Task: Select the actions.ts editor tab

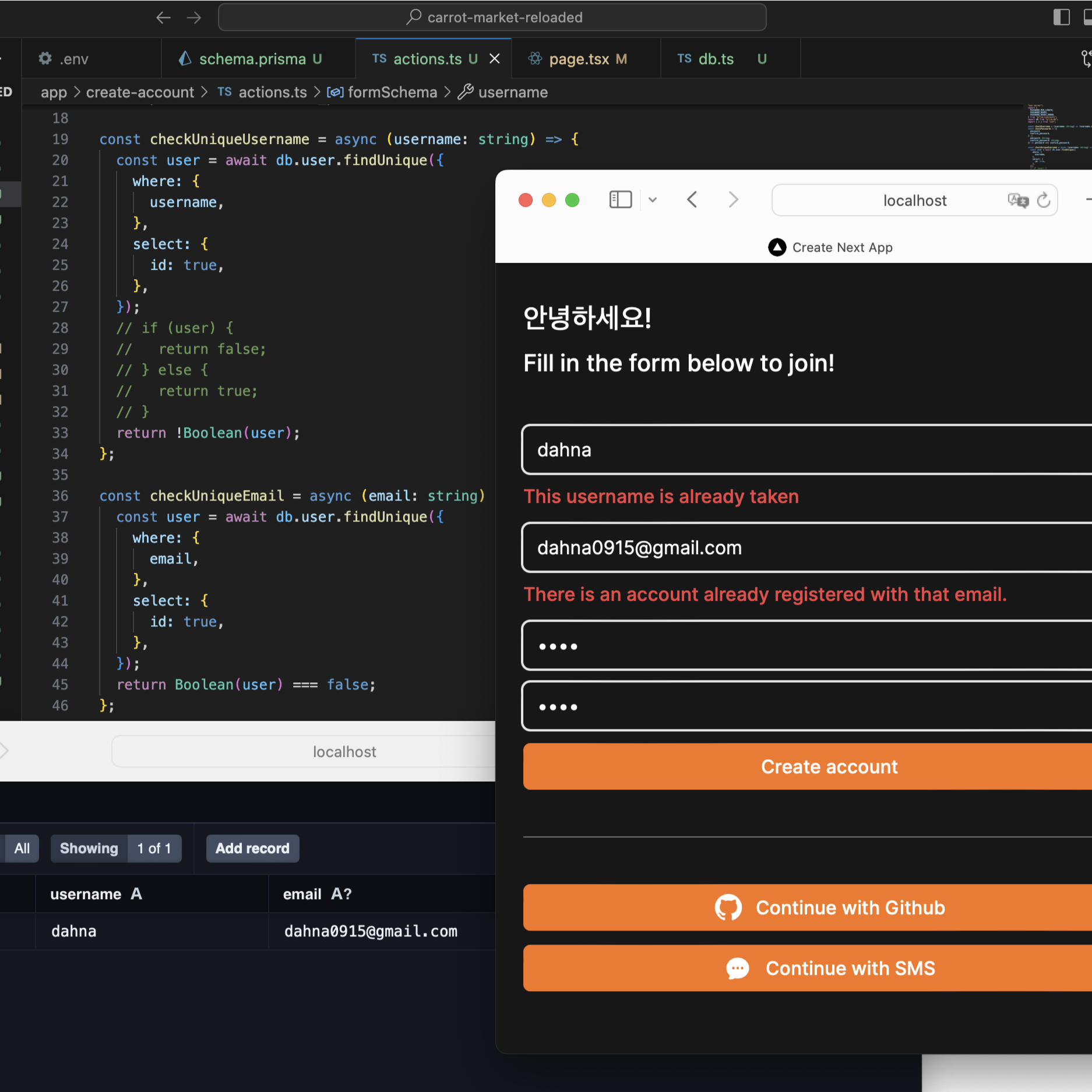Action: coord(434,59)
